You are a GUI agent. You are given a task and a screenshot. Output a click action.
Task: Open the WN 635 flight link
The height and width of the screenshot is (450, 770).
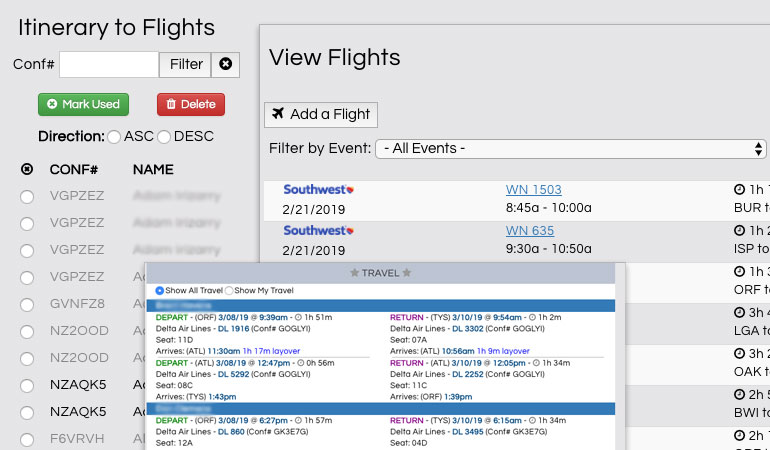[x=529, y=231]
